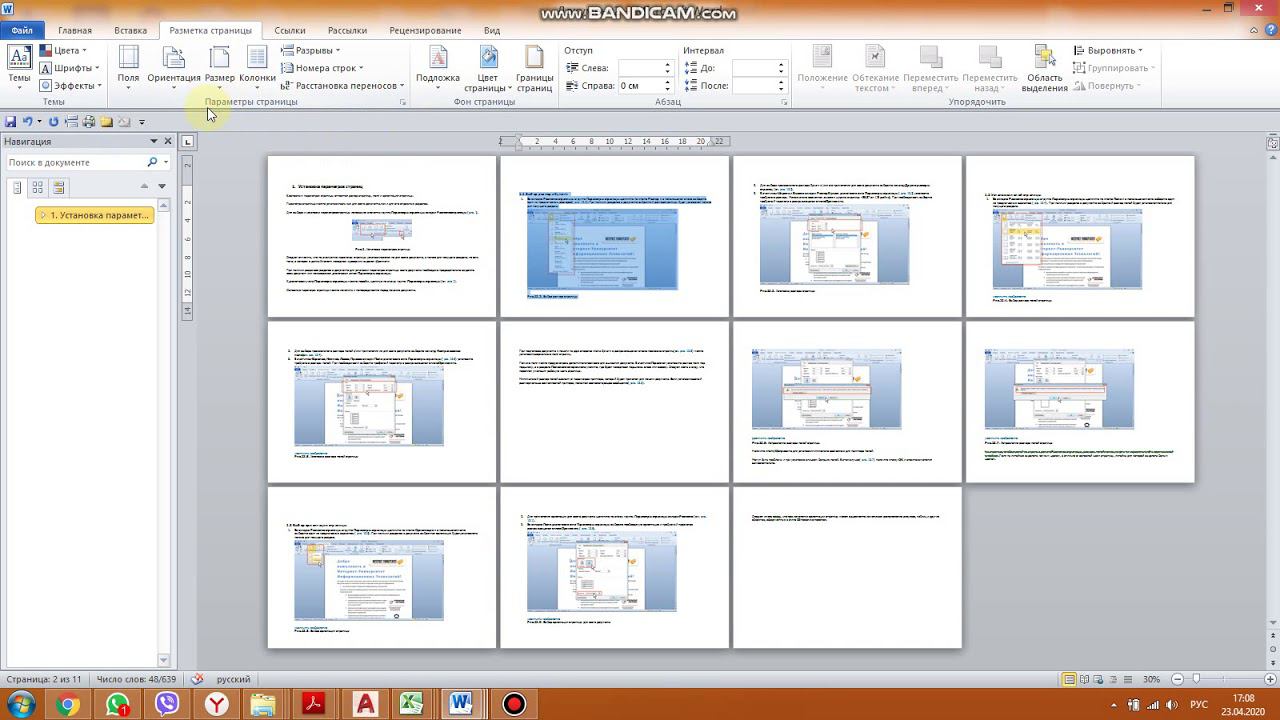Viewport: 1280px width, 720px height.
Task: Open the Выровнять align menu
Action: pyautogui.click(x=1108, y=50)
